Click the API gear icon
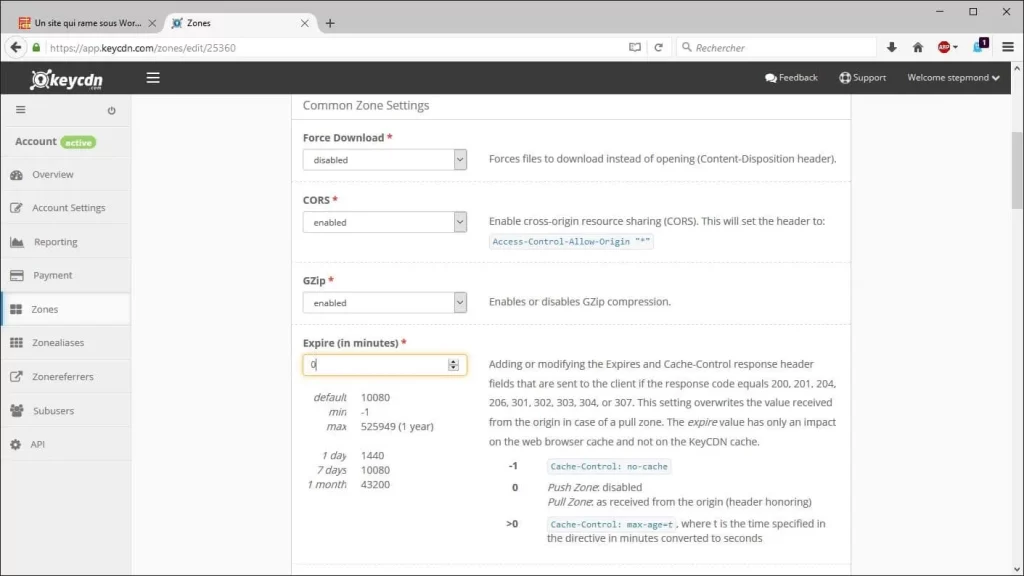 pyautogui.click(x=16, y=444)
